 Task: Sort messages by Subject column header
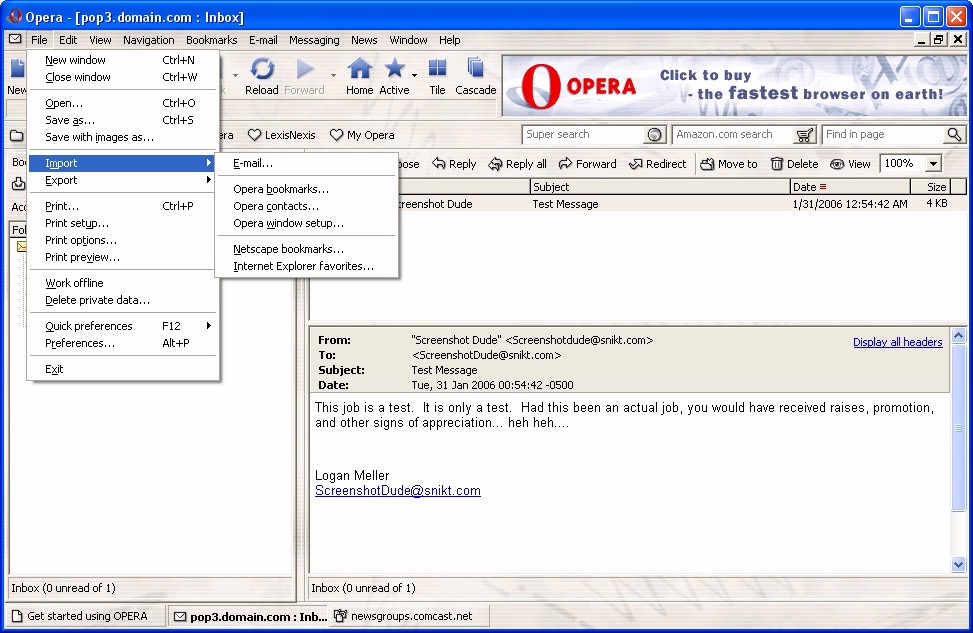click(x=660, y=187)
